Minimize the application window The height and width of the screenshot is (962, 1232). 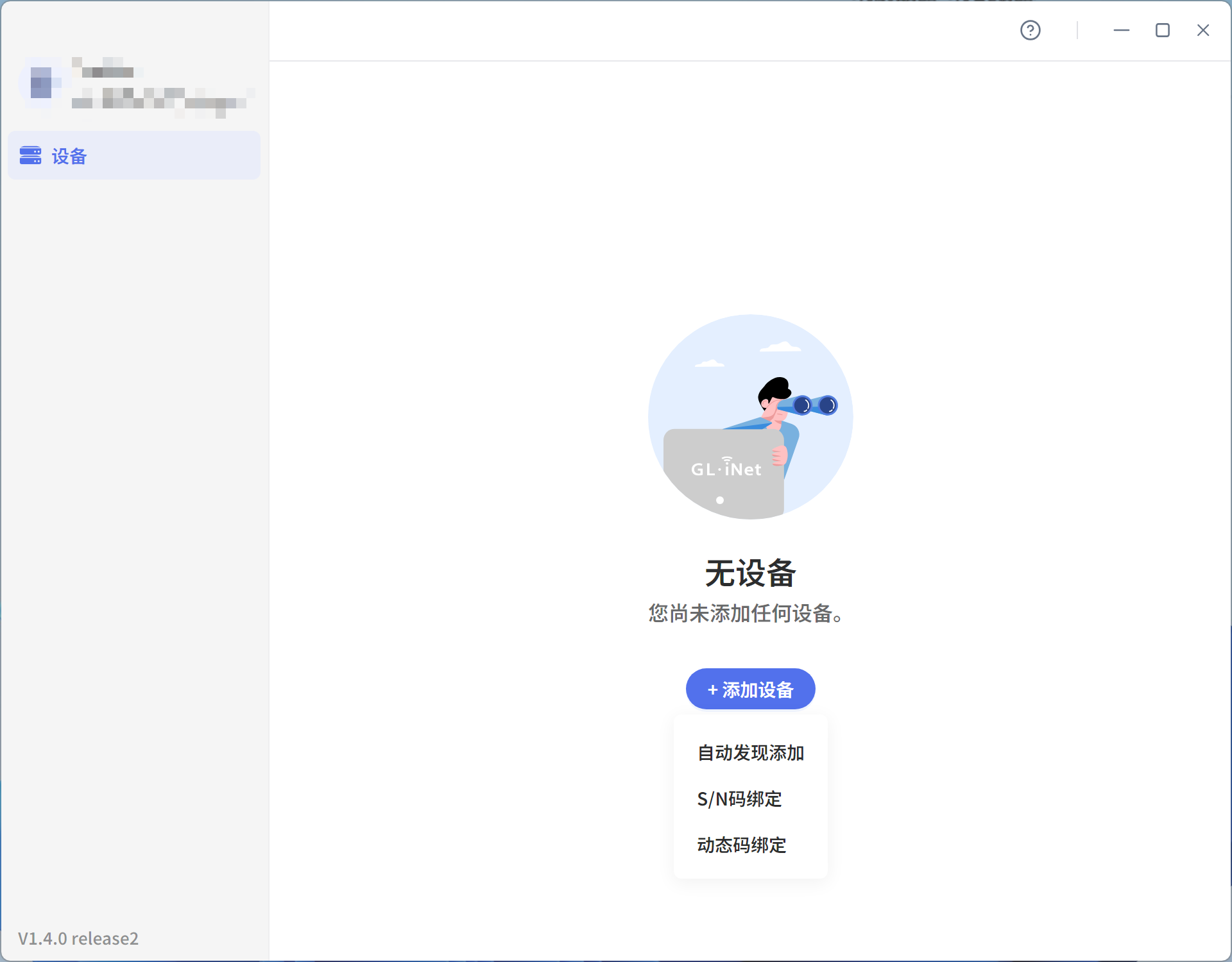pyautogui.click(x=1121, y=30)
